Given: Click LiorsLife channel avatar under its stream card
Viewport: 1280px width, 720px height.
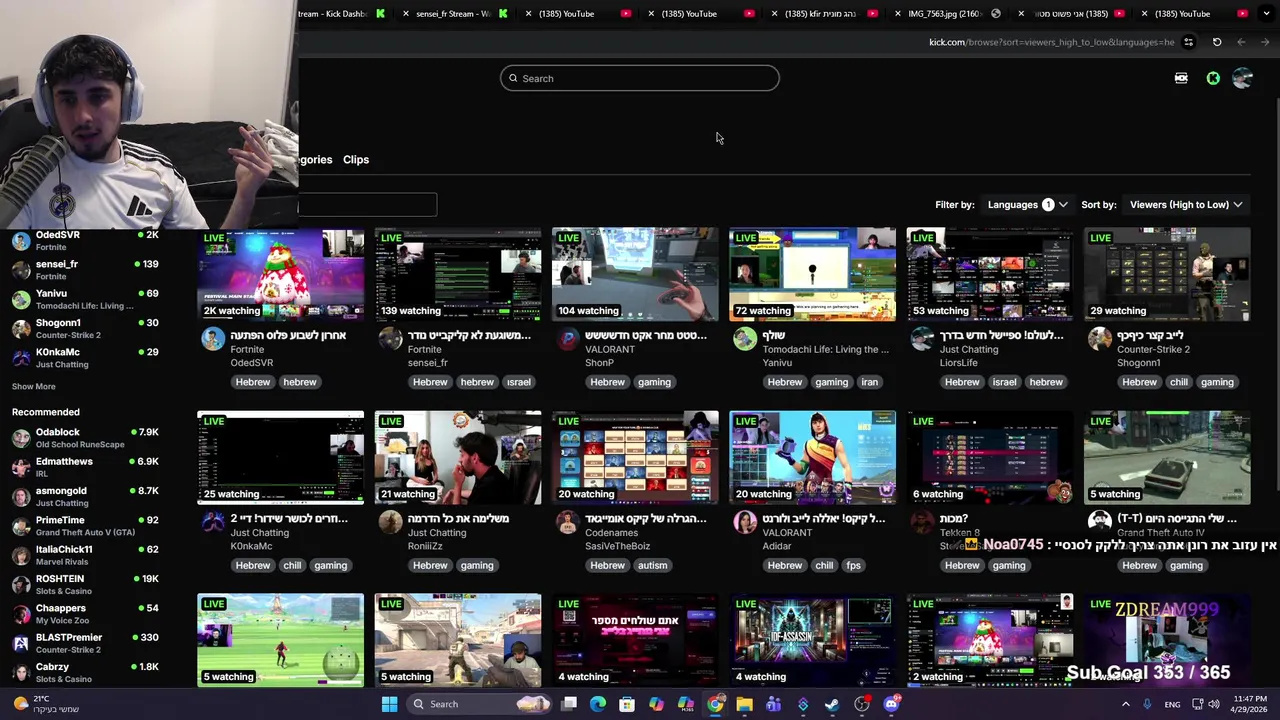Looking at the screenshot, I should pyautogui.click(x=922, y=339).
